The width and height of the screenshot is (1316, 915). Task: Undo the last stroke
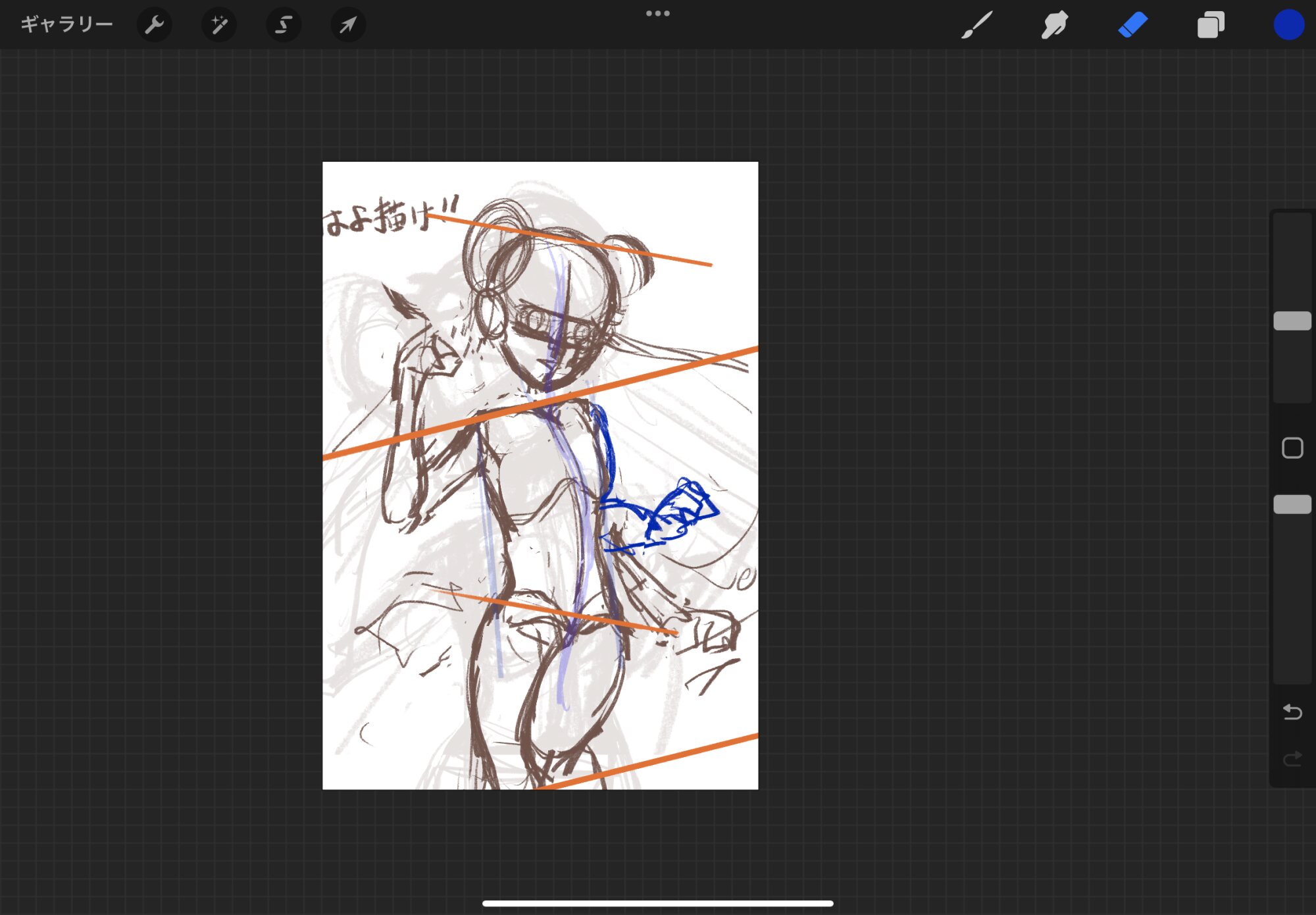pos(1292,712)
